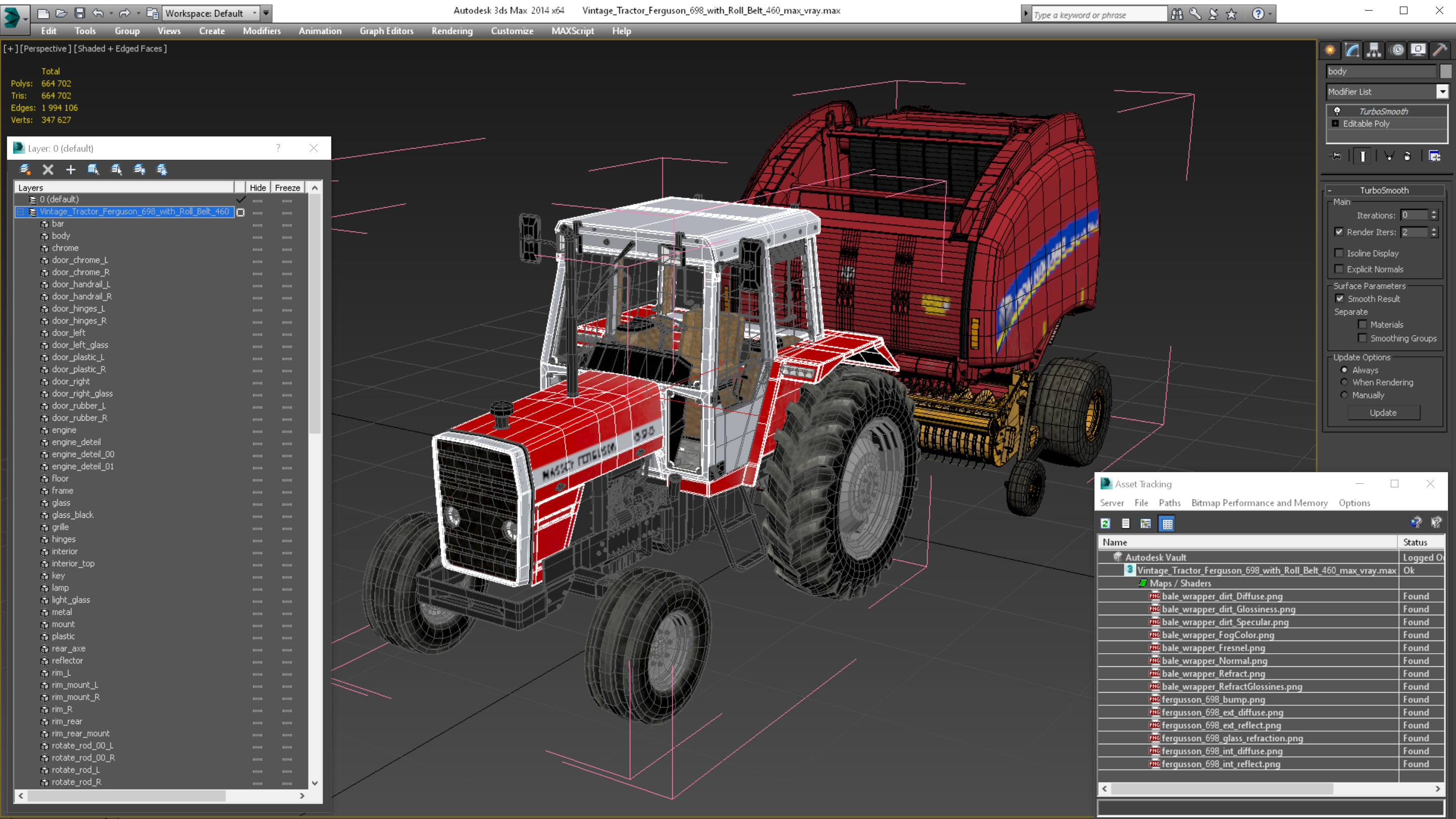Click the Shaded + Edged Faces viewport label
Screen dimensions: 1456x819
tap(120, 49)
